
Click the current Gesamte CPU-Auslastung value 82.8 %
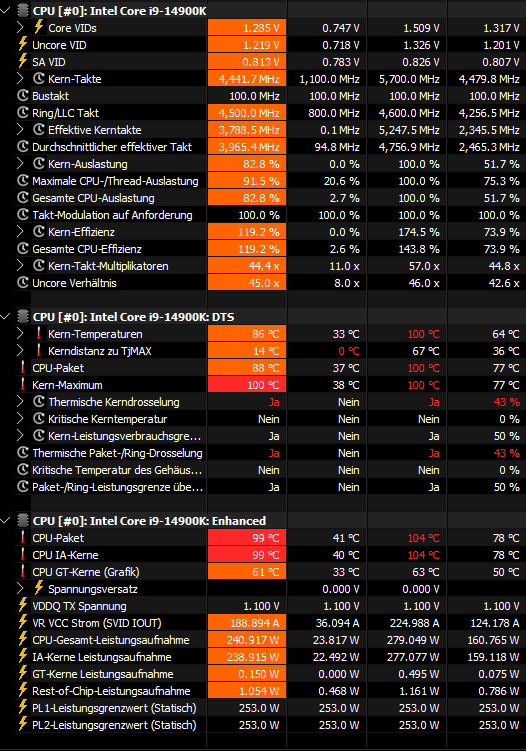pos(262,198)
